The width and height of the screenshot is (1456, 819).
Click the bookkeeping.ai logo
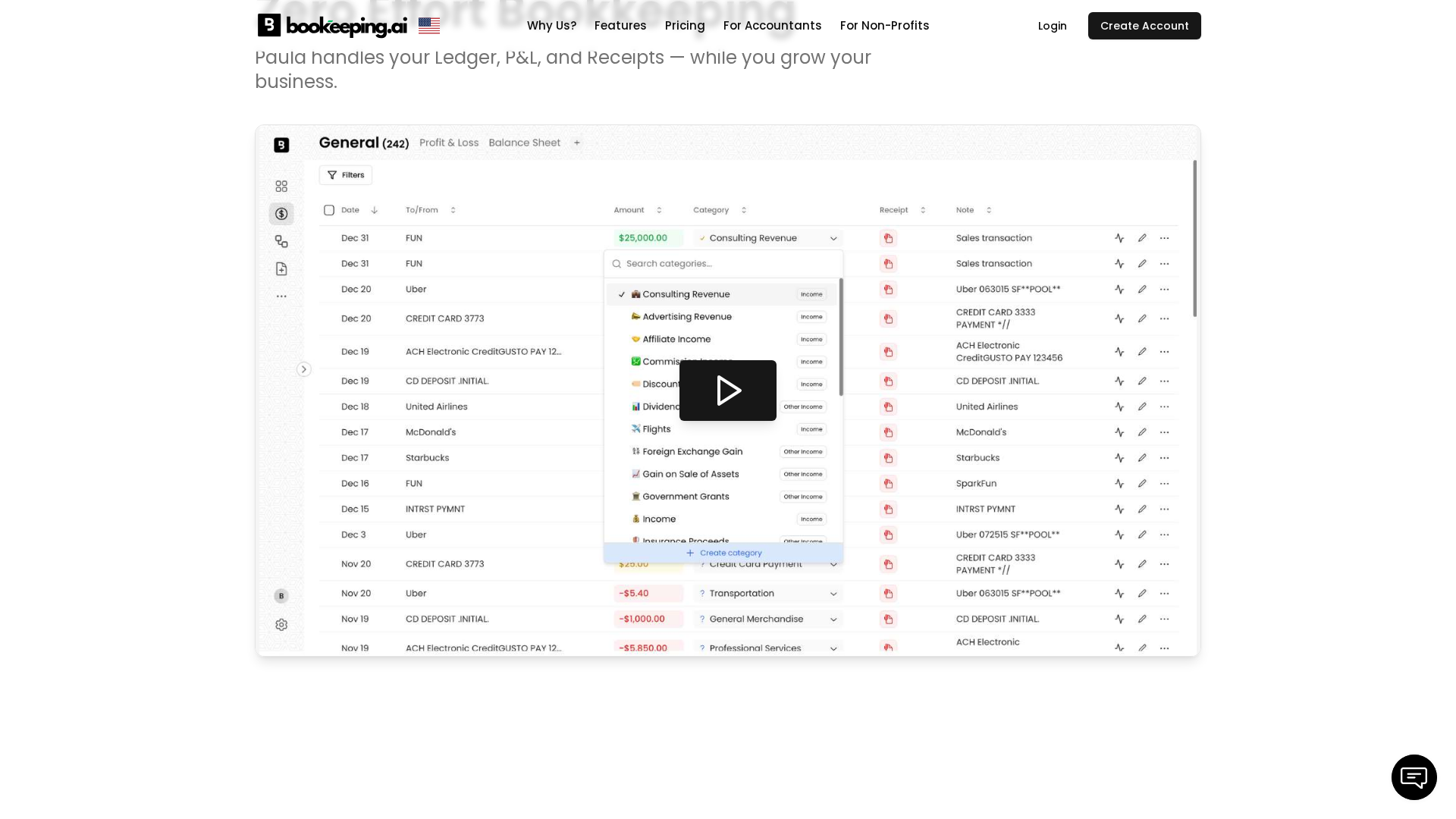point(332,26)
